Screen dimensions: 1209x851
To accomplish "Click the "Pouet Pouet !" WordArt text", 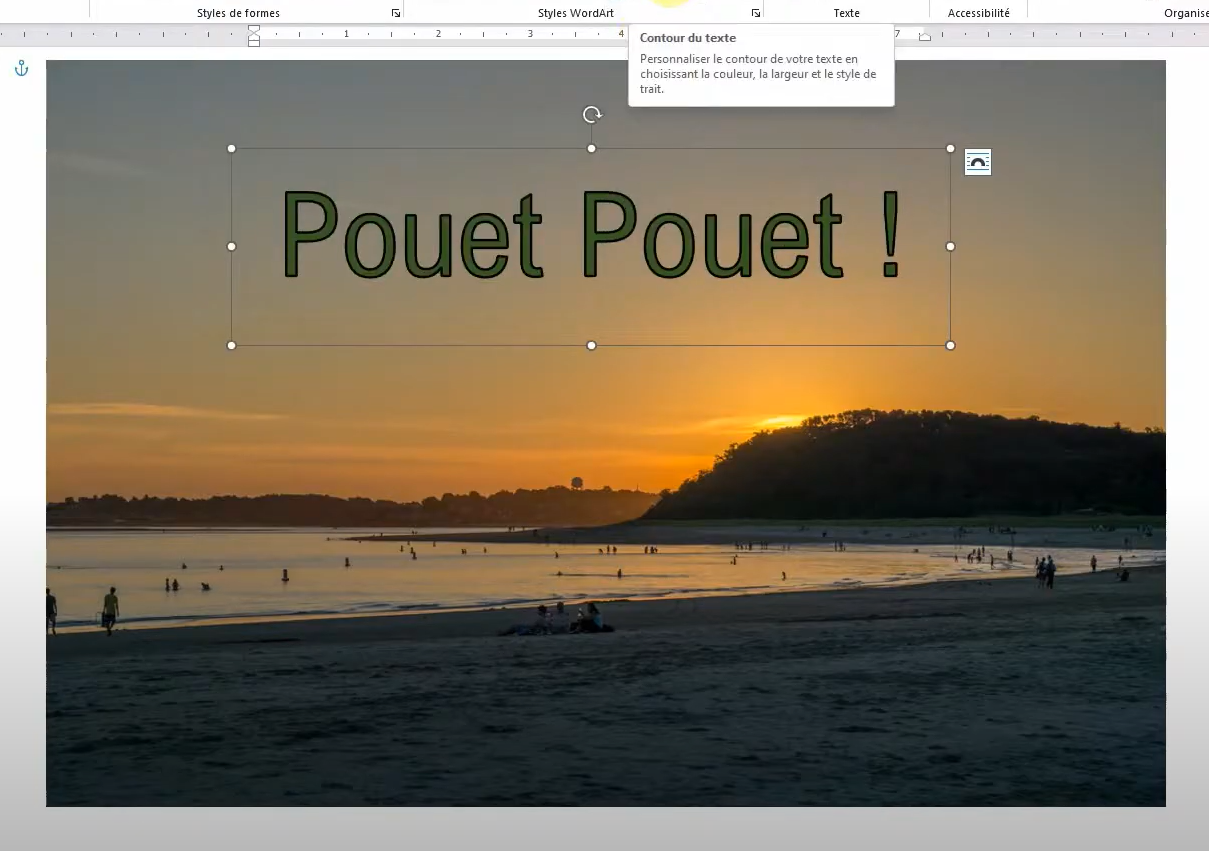I will point(592,235).
